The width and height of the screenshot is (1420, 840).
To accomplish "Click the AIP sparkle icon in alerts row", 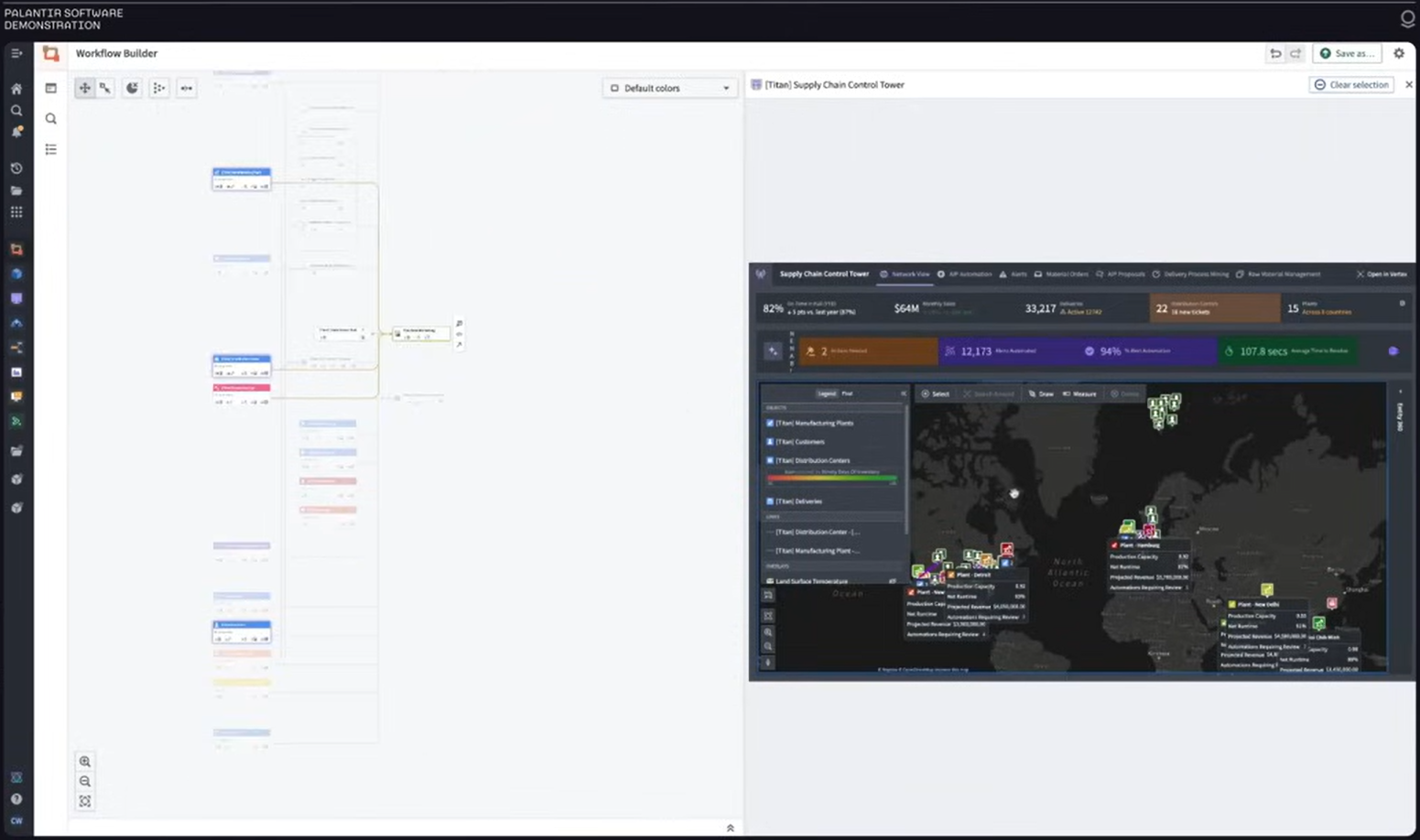I will tap(774, 350).
